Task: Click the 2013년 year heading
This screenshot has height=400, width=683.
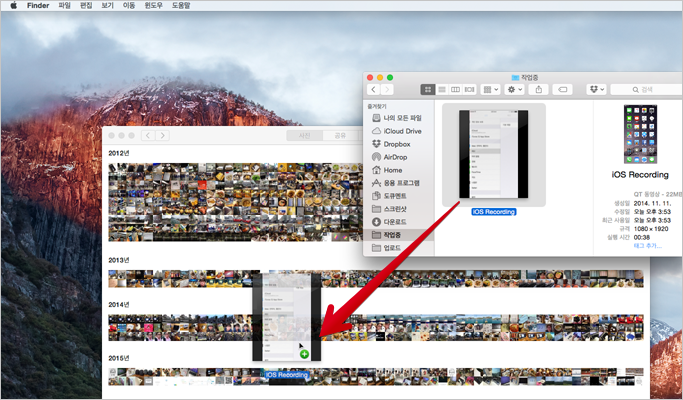Action: [119, 260]
